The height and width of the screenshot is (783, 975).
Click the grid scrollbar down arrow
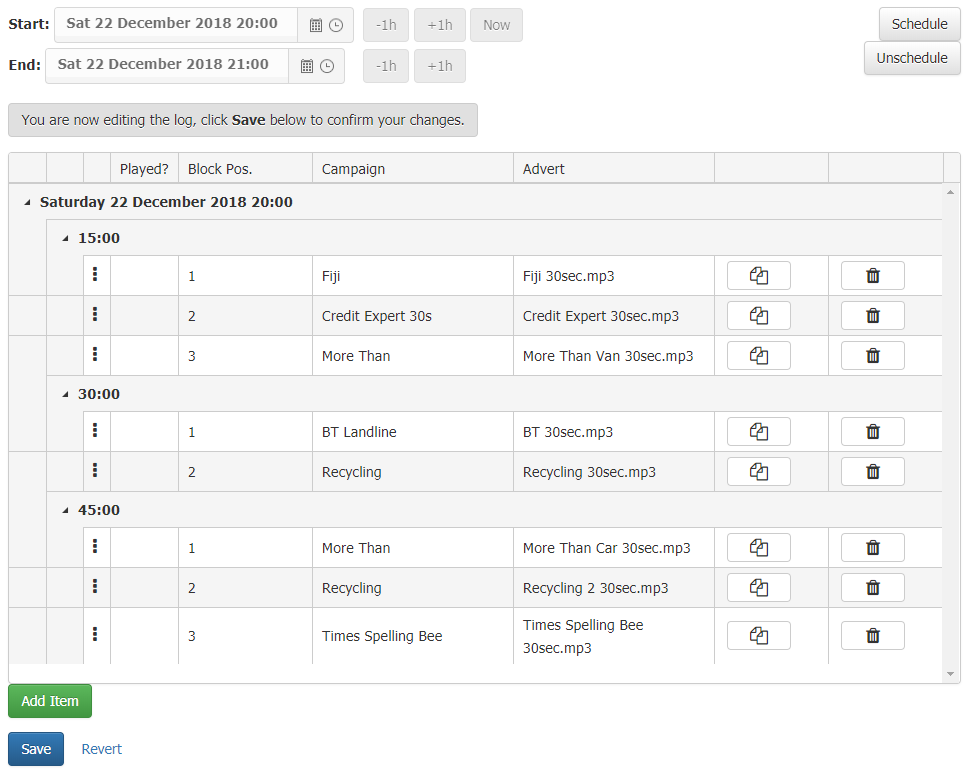click(x=951, y=675)
